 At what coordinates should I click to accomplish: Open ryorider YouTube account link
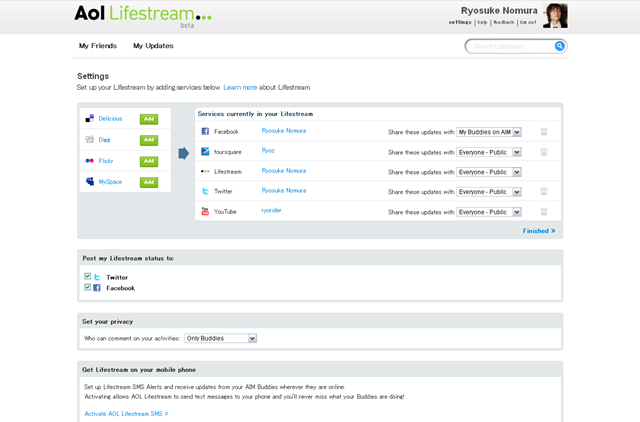[x=271, y=210]
